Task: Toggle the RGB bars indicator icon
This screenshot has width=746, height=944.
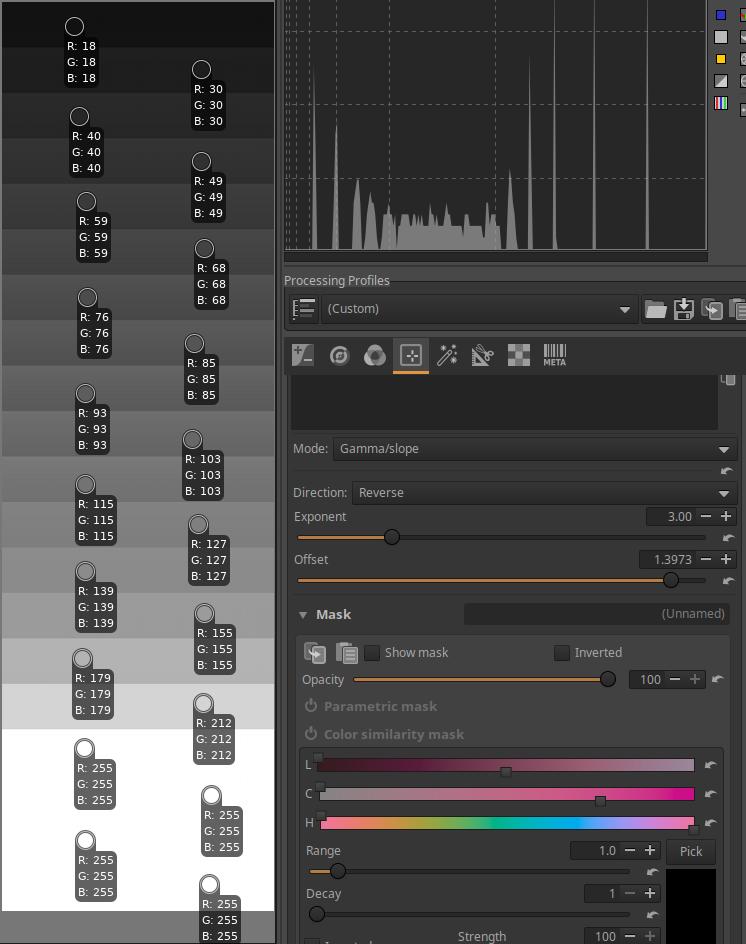Action: [720, 103]
